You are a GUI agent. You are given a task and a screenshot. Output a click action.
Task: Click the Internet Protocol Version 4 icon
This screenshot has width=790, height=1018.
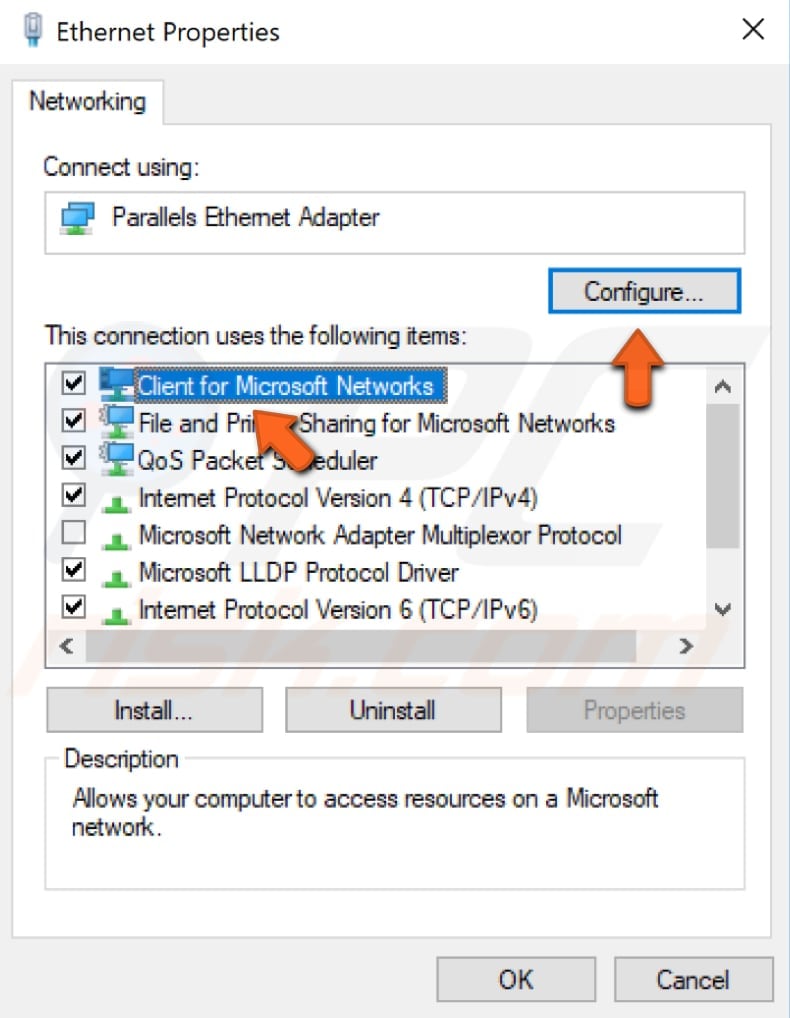(x=115, y=497)
